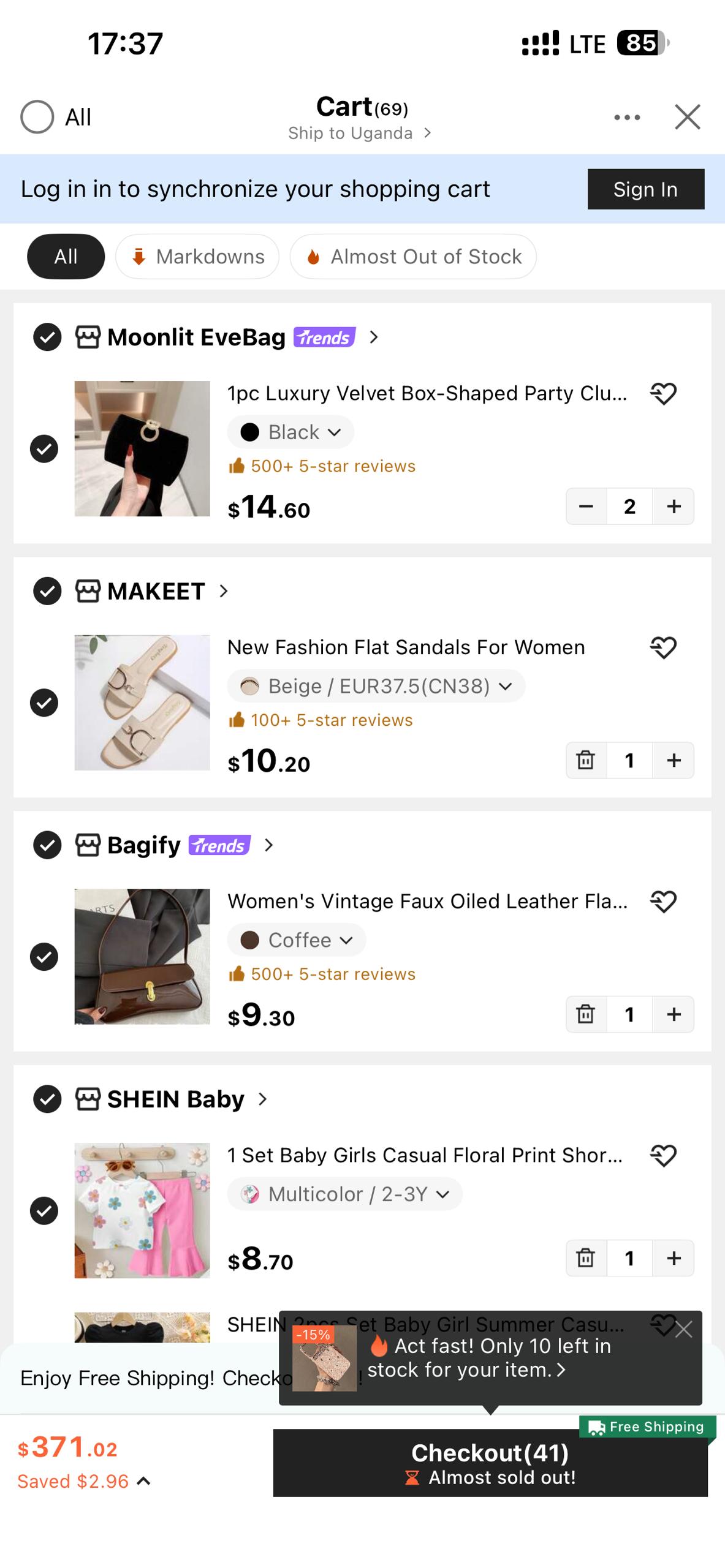Deselect the baby girls floral set checkbox
The width and height of the screenshot is (725, 1568).
click(x=44, y=1210)
